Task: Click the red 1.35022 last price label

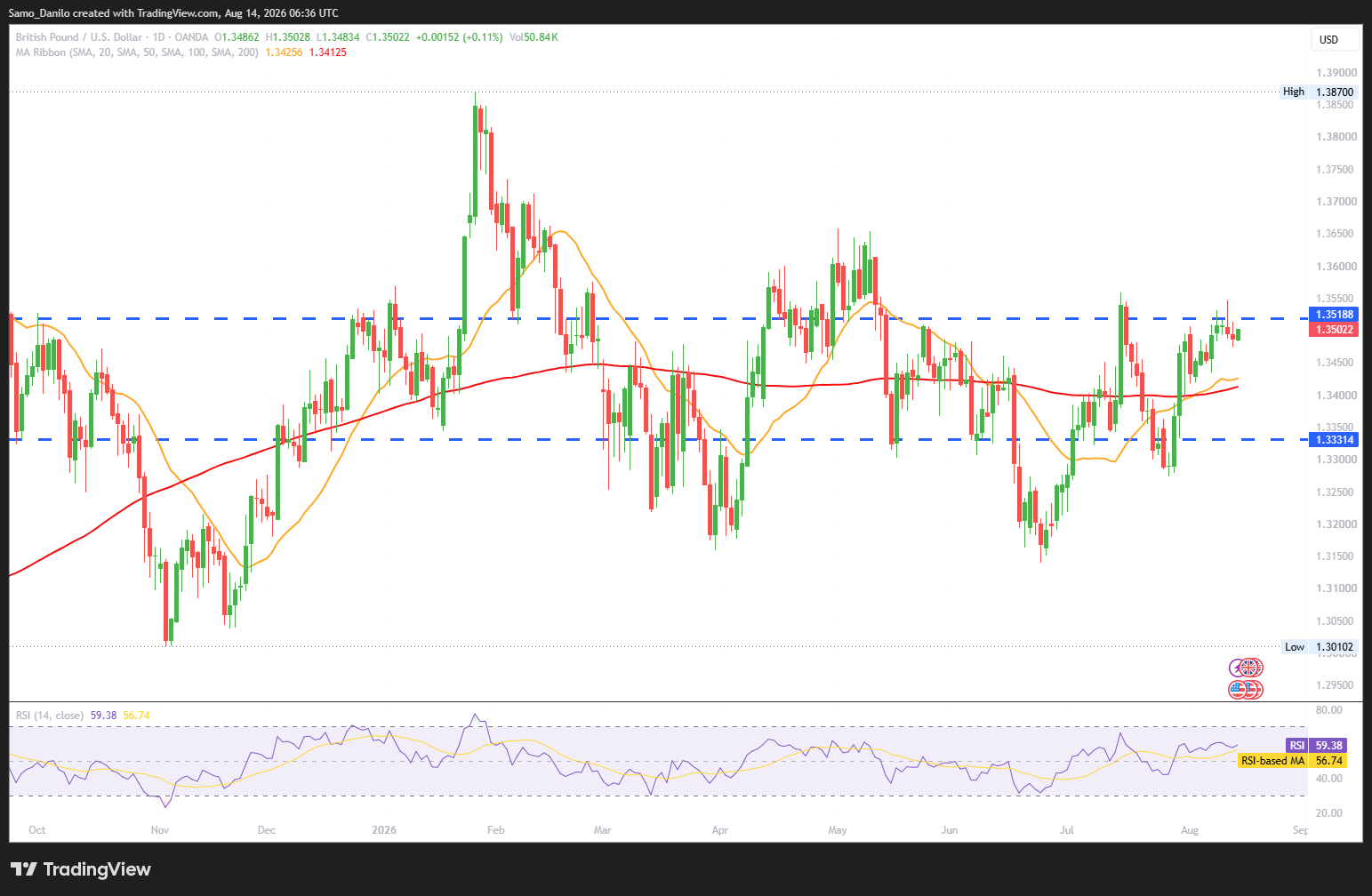Action: click(1336, 330)
